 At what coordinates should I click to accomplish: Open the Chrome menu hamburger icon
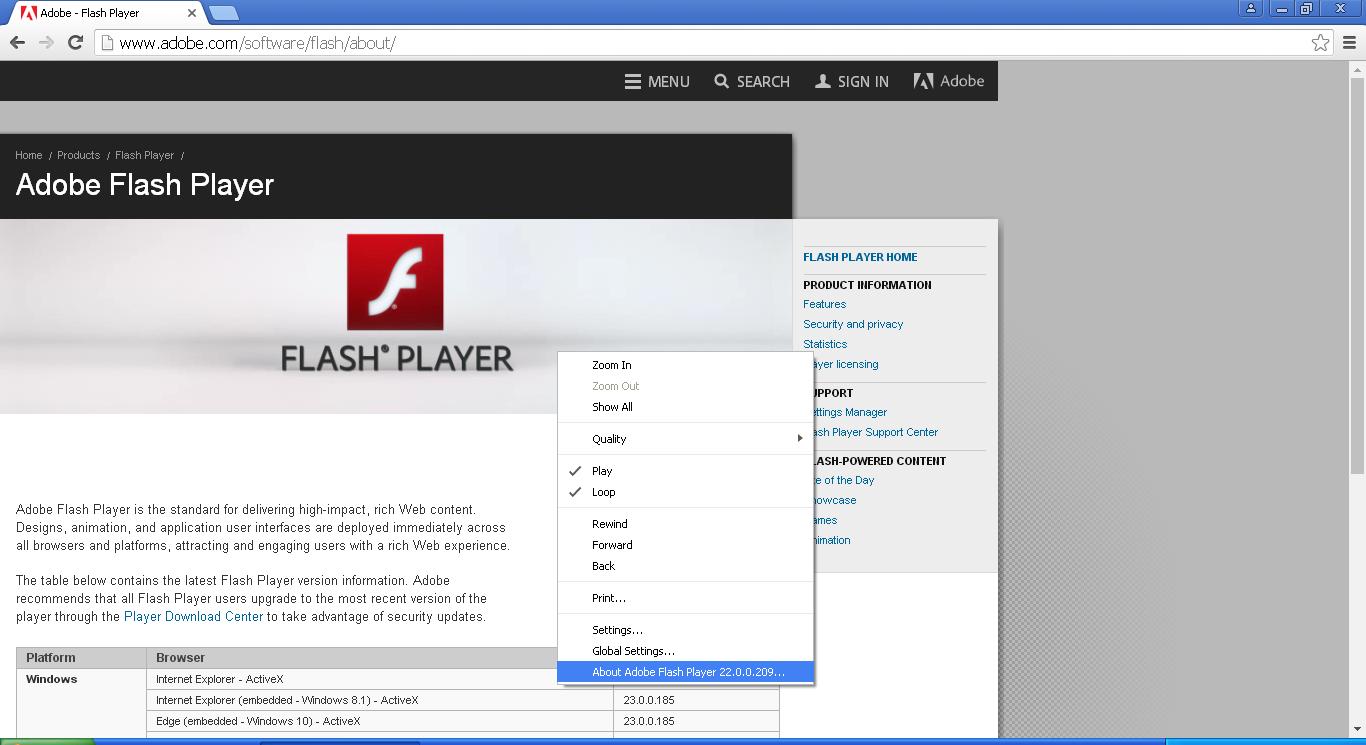pyautogui.click(x=1349, y=42)
